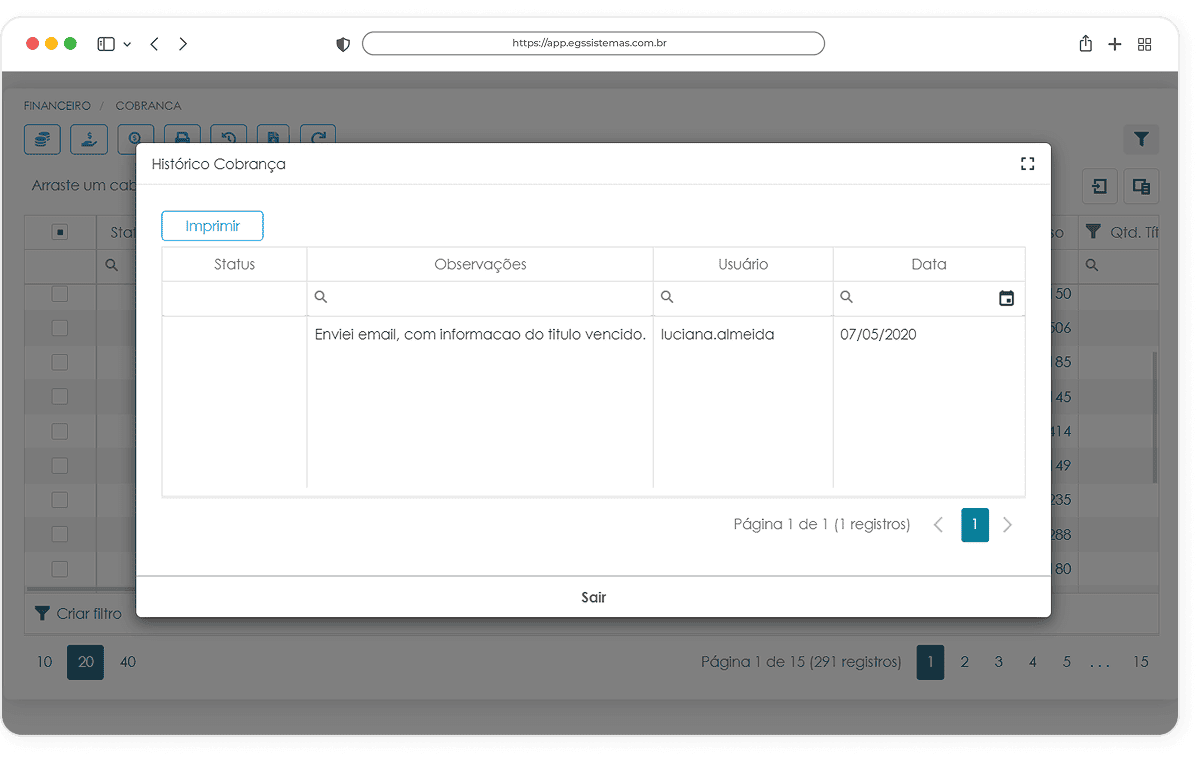Image resolution: width=1204 pixels, height=761 pixels.
Task: Click the search icon in Observações filter
Action: pyautogui.click(x=321, y=297)
